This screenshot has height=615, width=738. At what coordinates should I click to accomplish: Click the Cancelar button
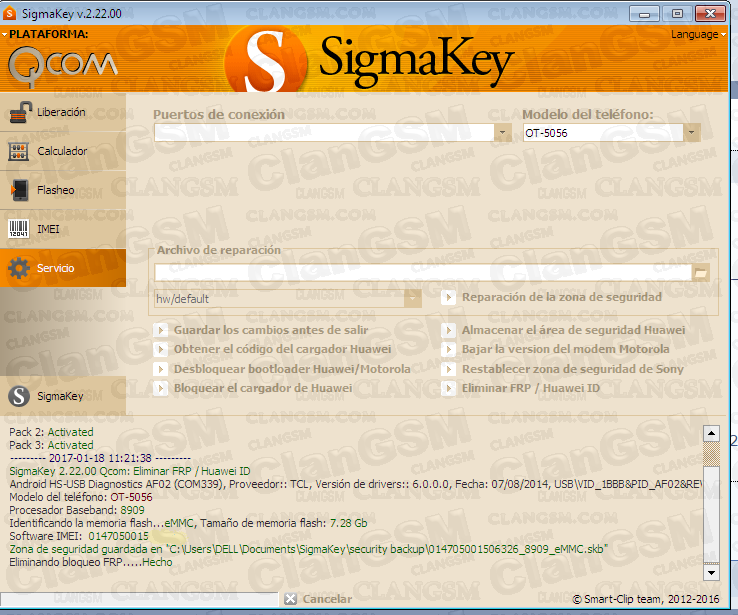(319, 599)
